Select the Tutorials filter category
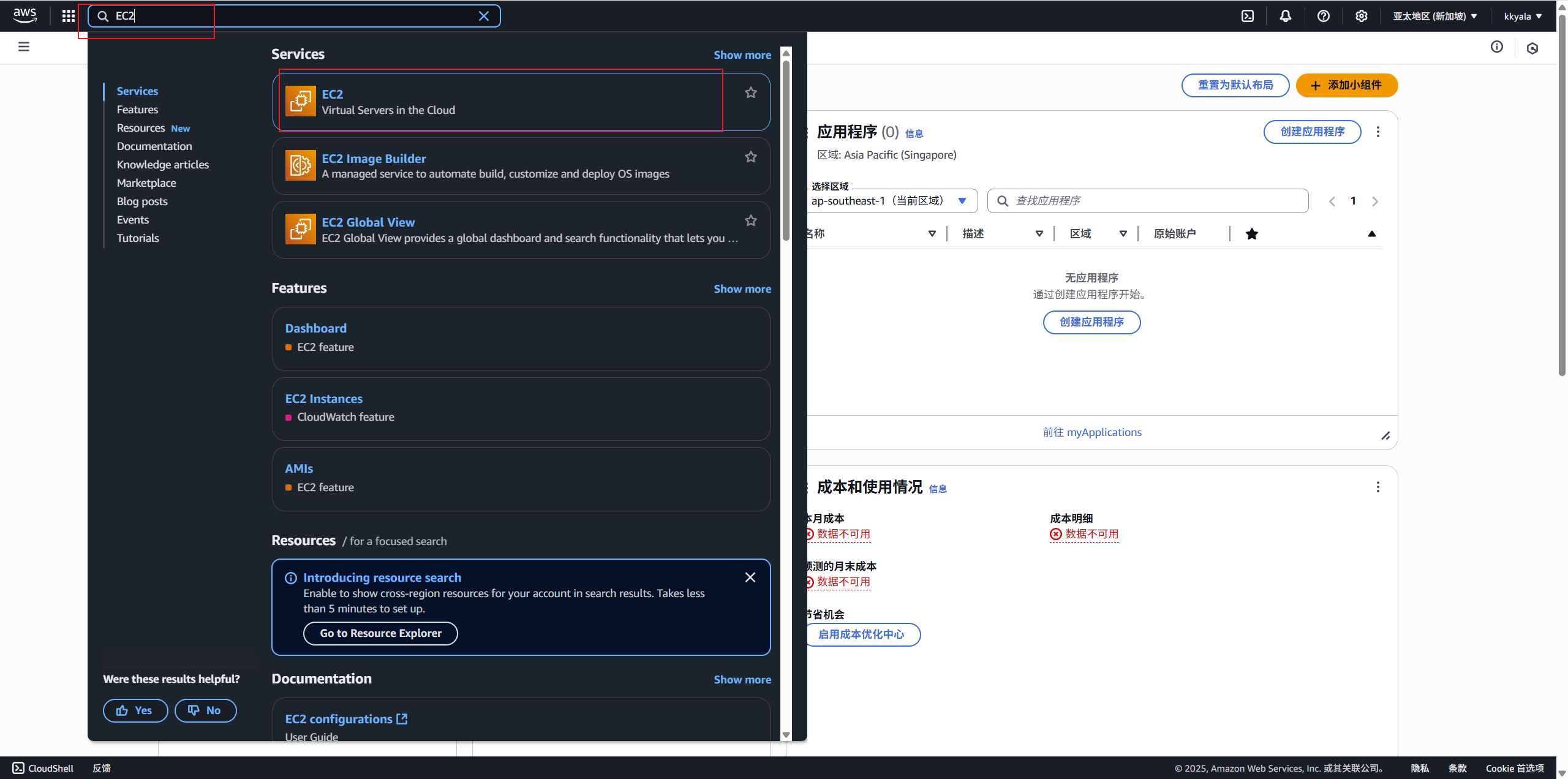The width and height of the screenshot is (1568, 779). (x=138, y=238)
